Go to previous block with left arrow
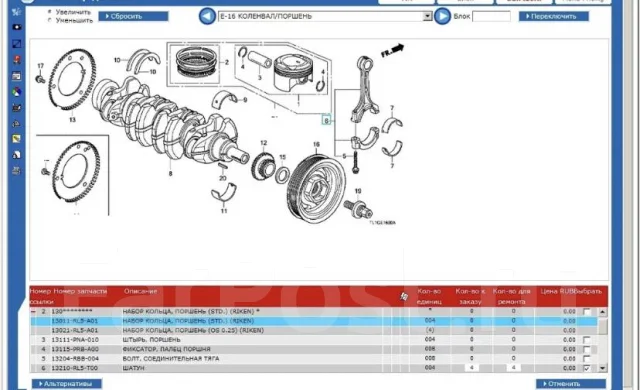Viewport: 640px width, 390px height. pos(207,16)
